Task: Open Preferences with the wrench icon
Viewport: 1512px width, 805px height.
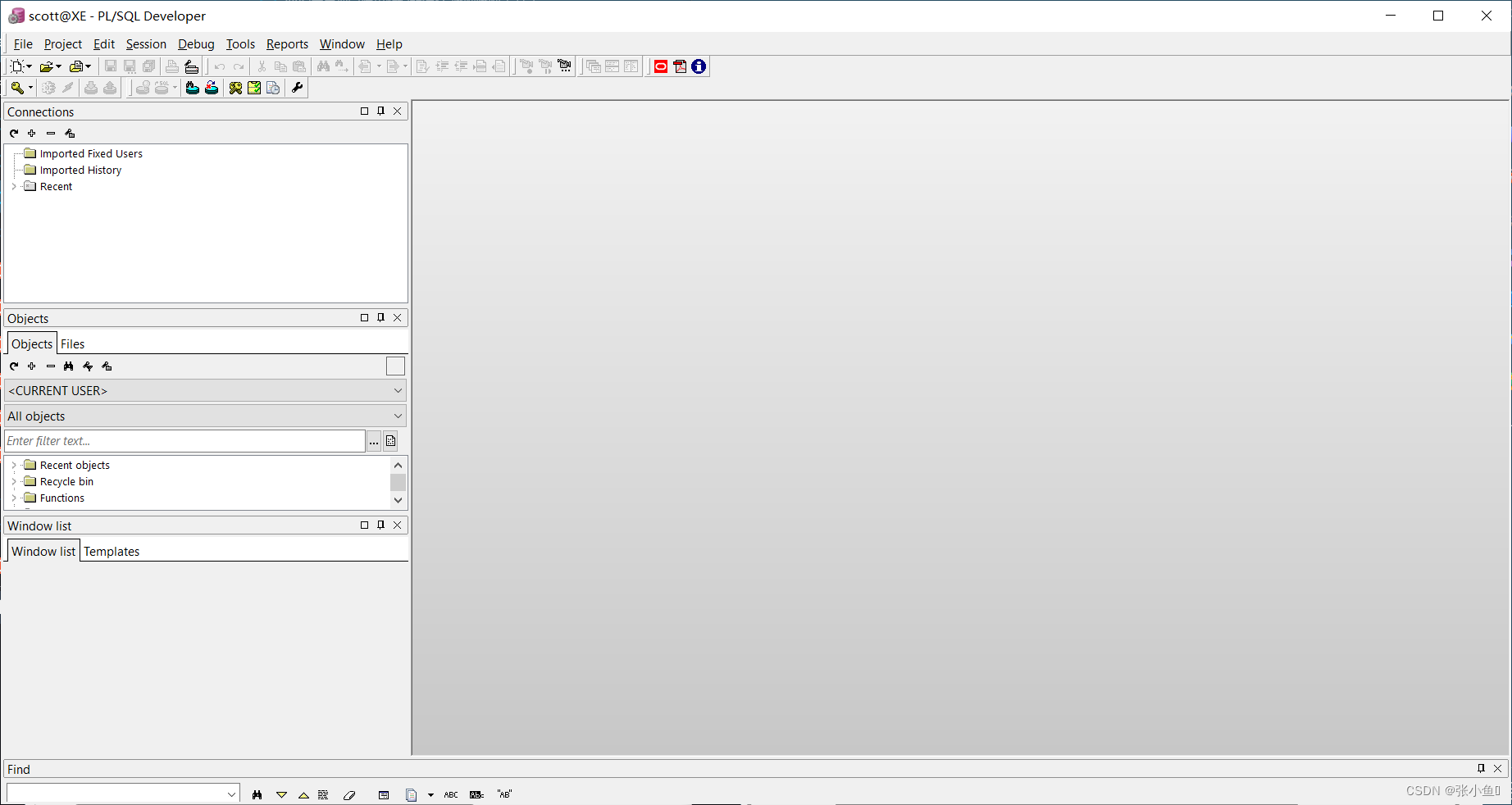Action: point(298,88)
